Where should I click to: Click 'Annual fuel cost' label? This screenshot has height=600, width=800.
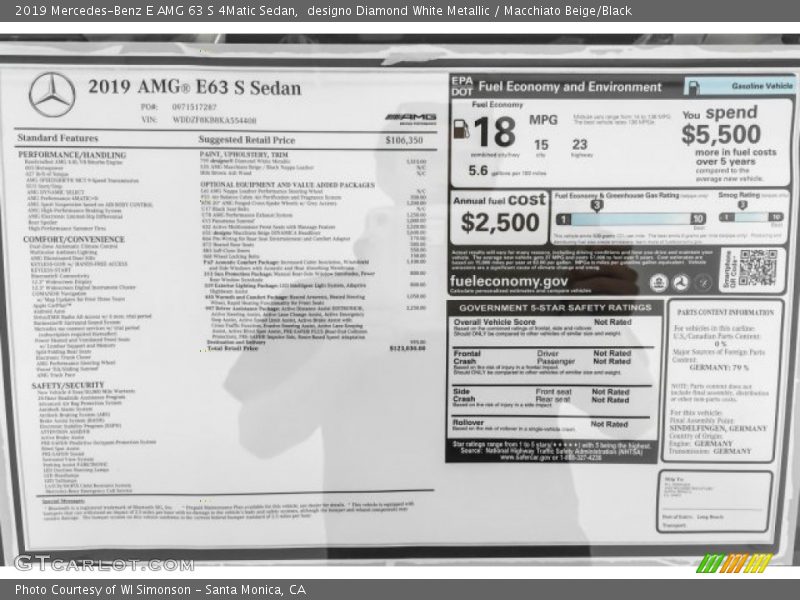click(499, 200)
